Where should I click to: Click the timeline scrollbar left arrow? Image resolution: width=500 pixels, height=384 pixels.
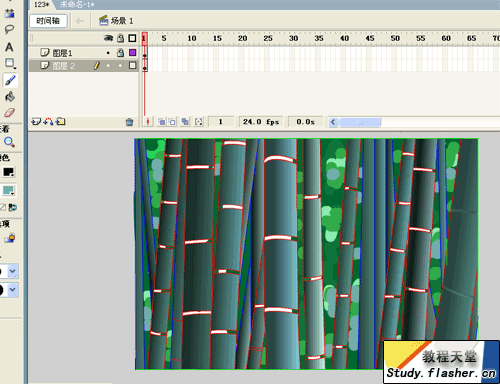coord(333,122)
